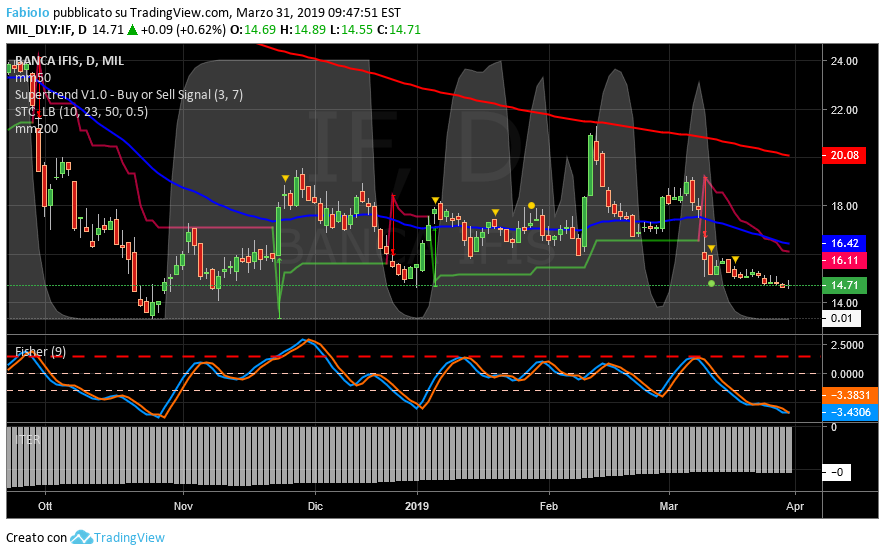Viewport: 885px width, 555px height.
Task: Click the yellow circle marker above late-January candles
Action: [531, 206]
